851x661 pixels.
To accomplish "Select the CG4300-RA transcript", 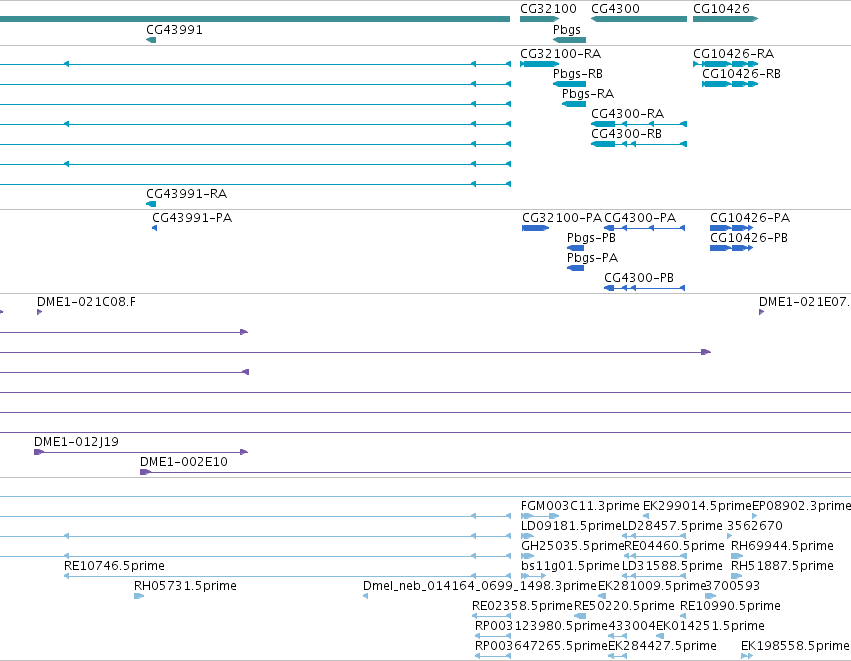I will [639, 124].
